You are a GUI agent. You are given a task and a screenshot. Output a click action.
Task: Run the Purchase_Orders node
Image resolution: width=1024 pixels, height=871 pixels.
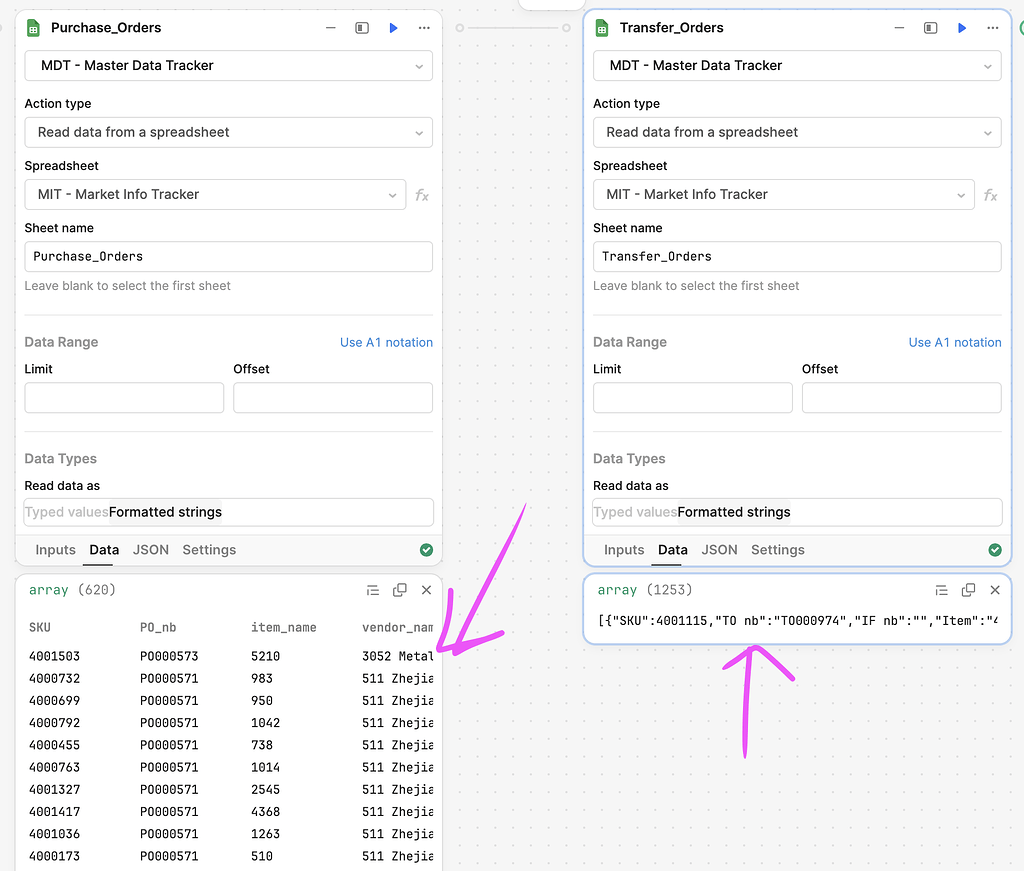tap(392, 28)
